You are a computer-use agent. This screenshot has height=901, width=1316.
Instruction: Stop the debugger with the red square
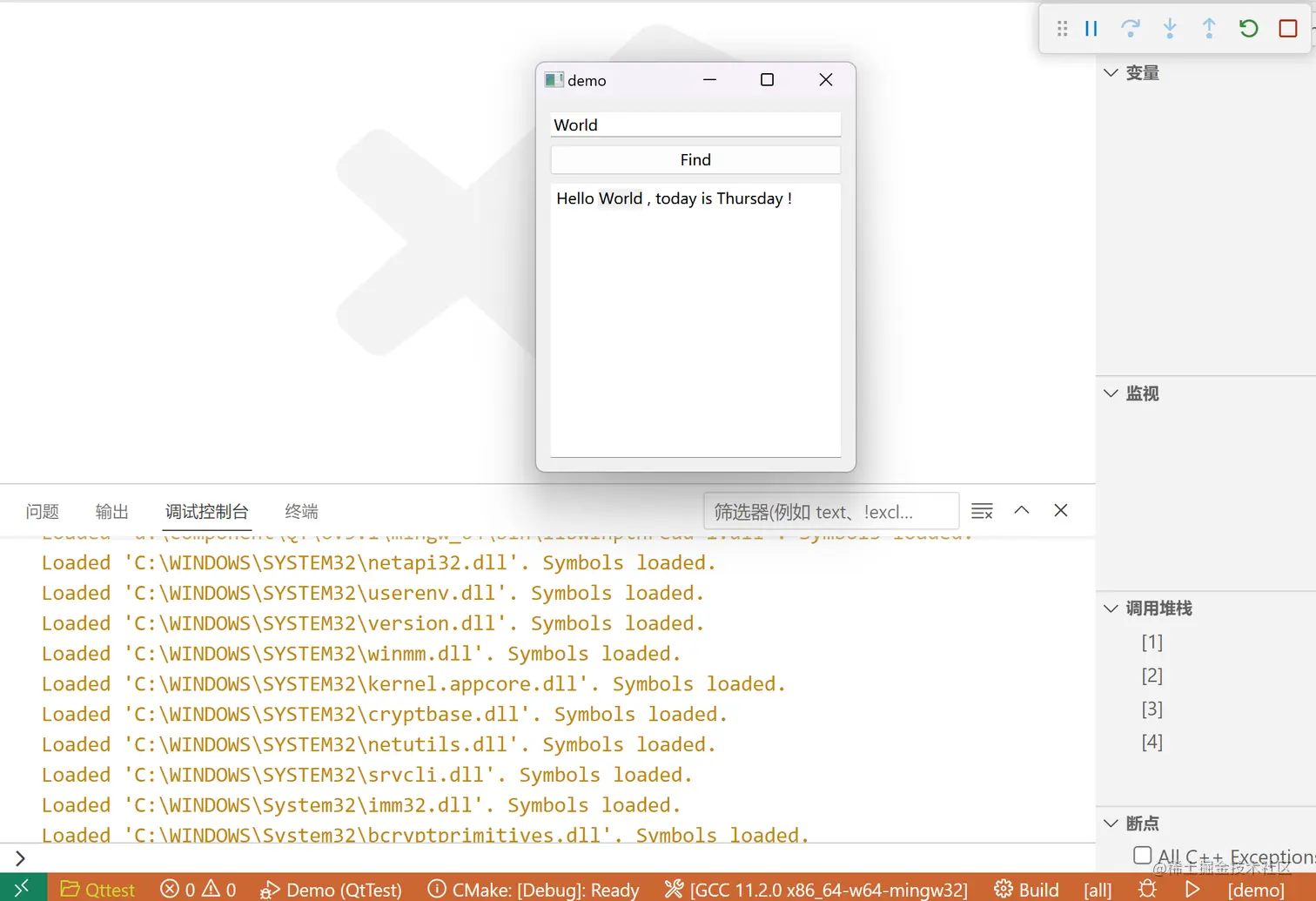(1287, 28)
